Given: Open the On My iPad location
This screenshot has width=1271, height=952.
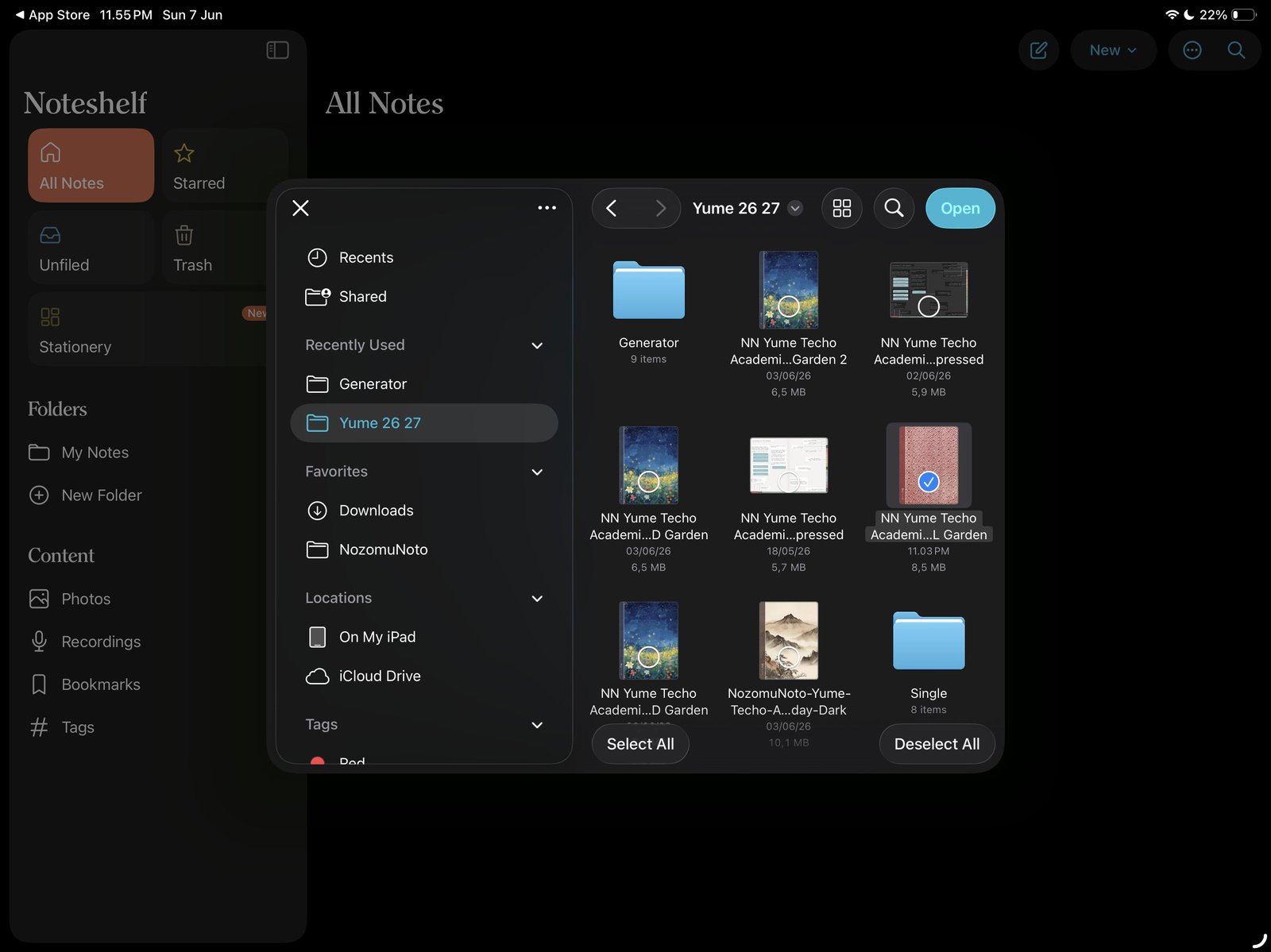Looking at the screenshot, I should click(x=424, y=637).
